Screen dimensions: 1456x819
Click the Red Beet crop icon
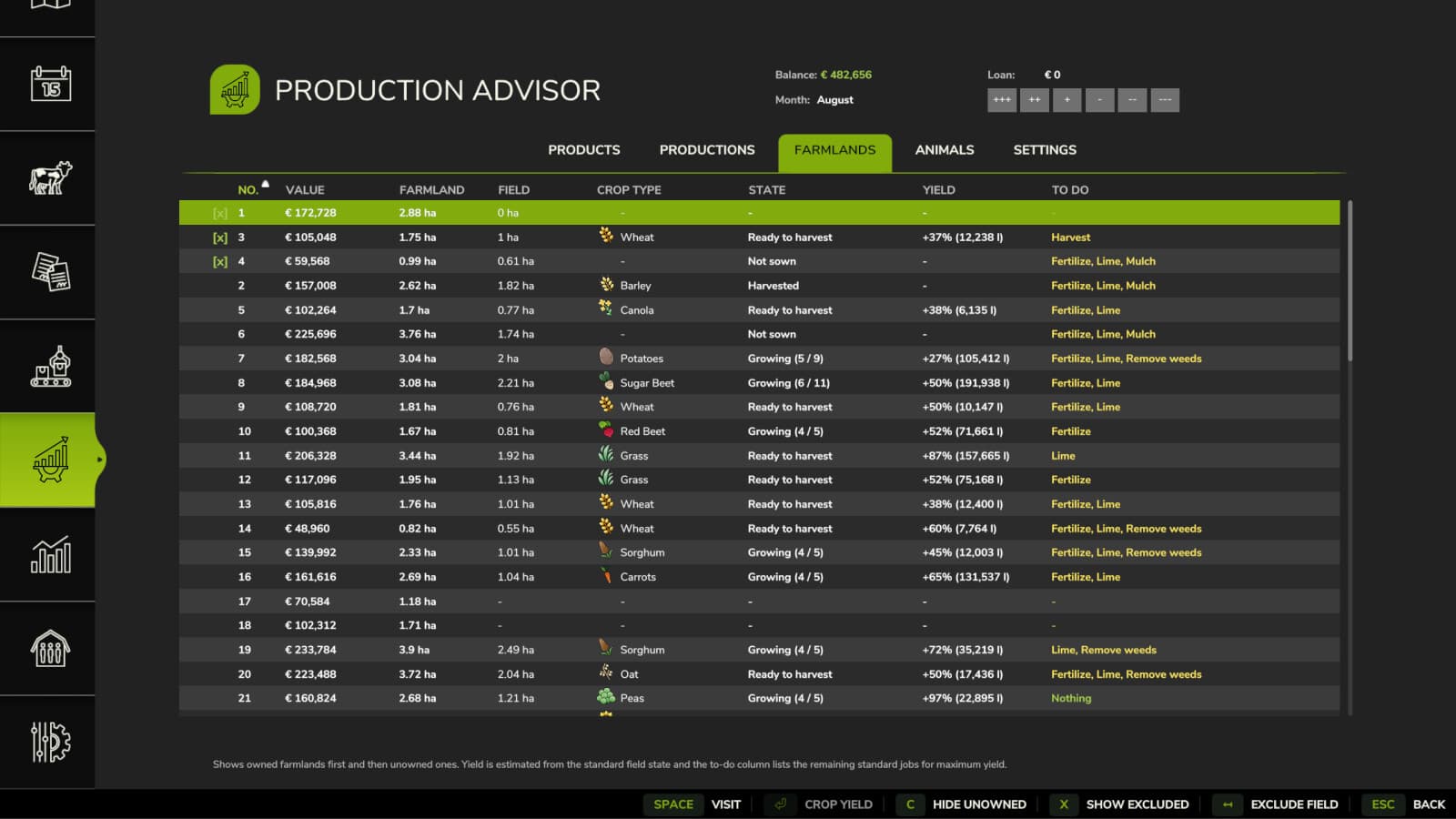pos(606,430)
